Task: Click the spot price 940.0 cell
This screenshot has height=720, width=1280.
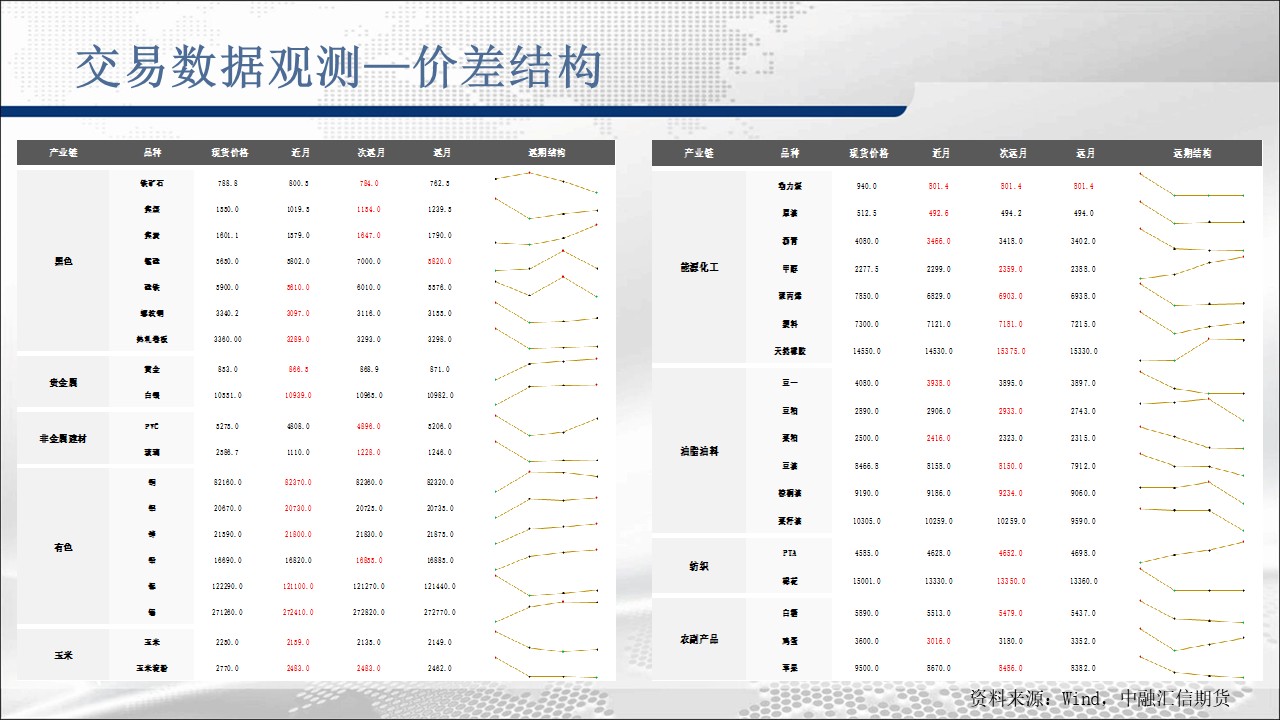Action: click(867, 186)
